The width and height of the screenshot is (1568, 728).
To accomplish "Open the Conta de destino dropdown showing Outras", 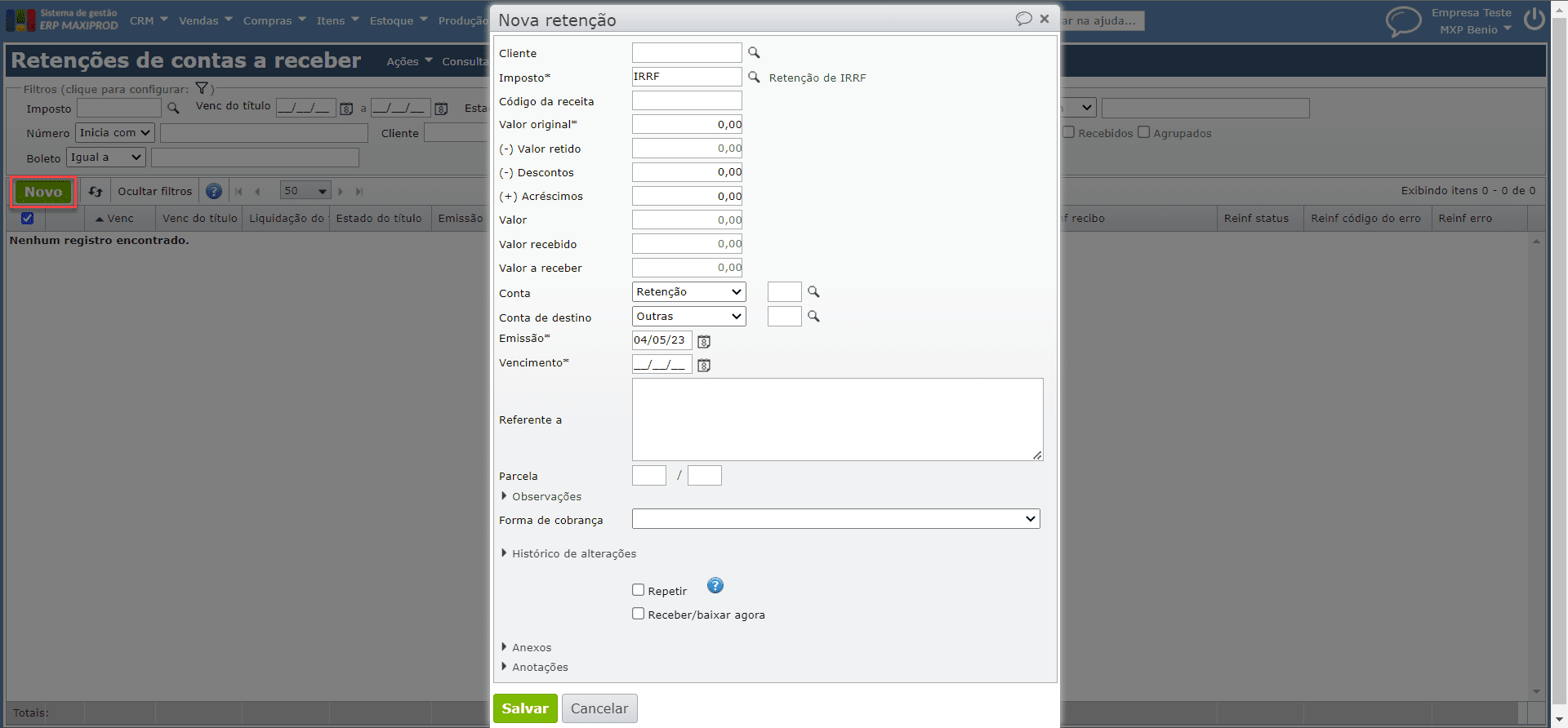I will point(689,317).
